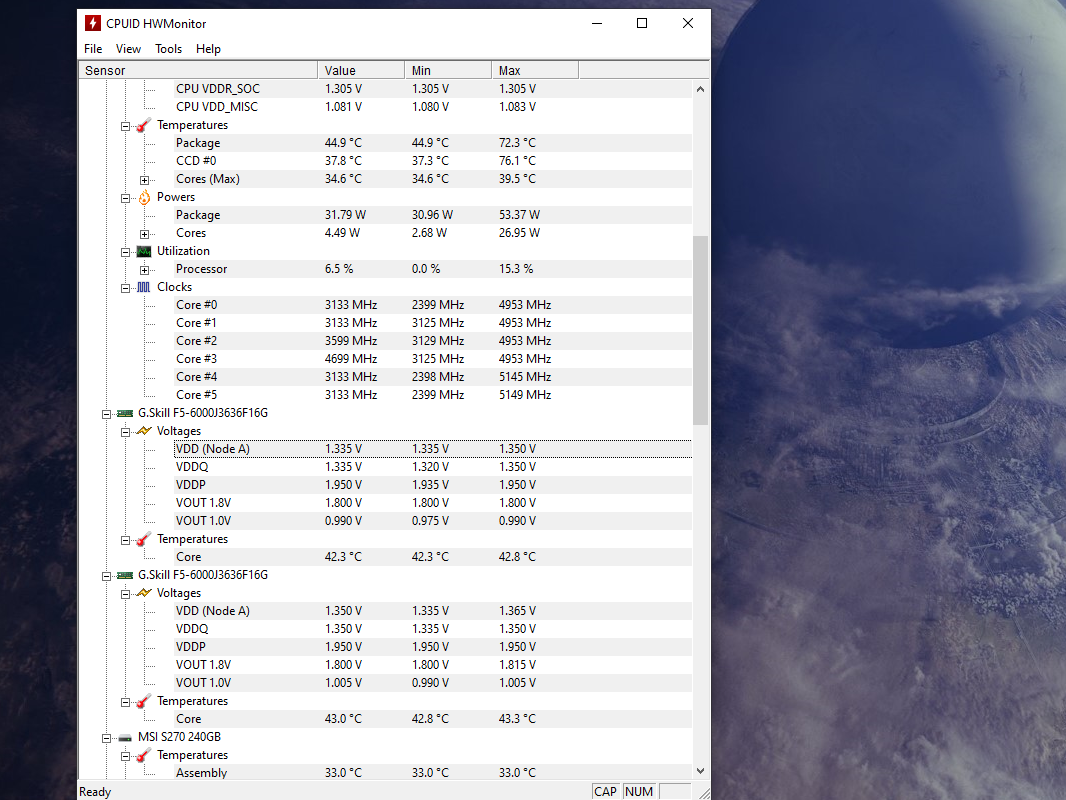This screenshot has height=800, width=1066.
Task: Click the green graph icon beside Utilization
Action: click(143, 251)
